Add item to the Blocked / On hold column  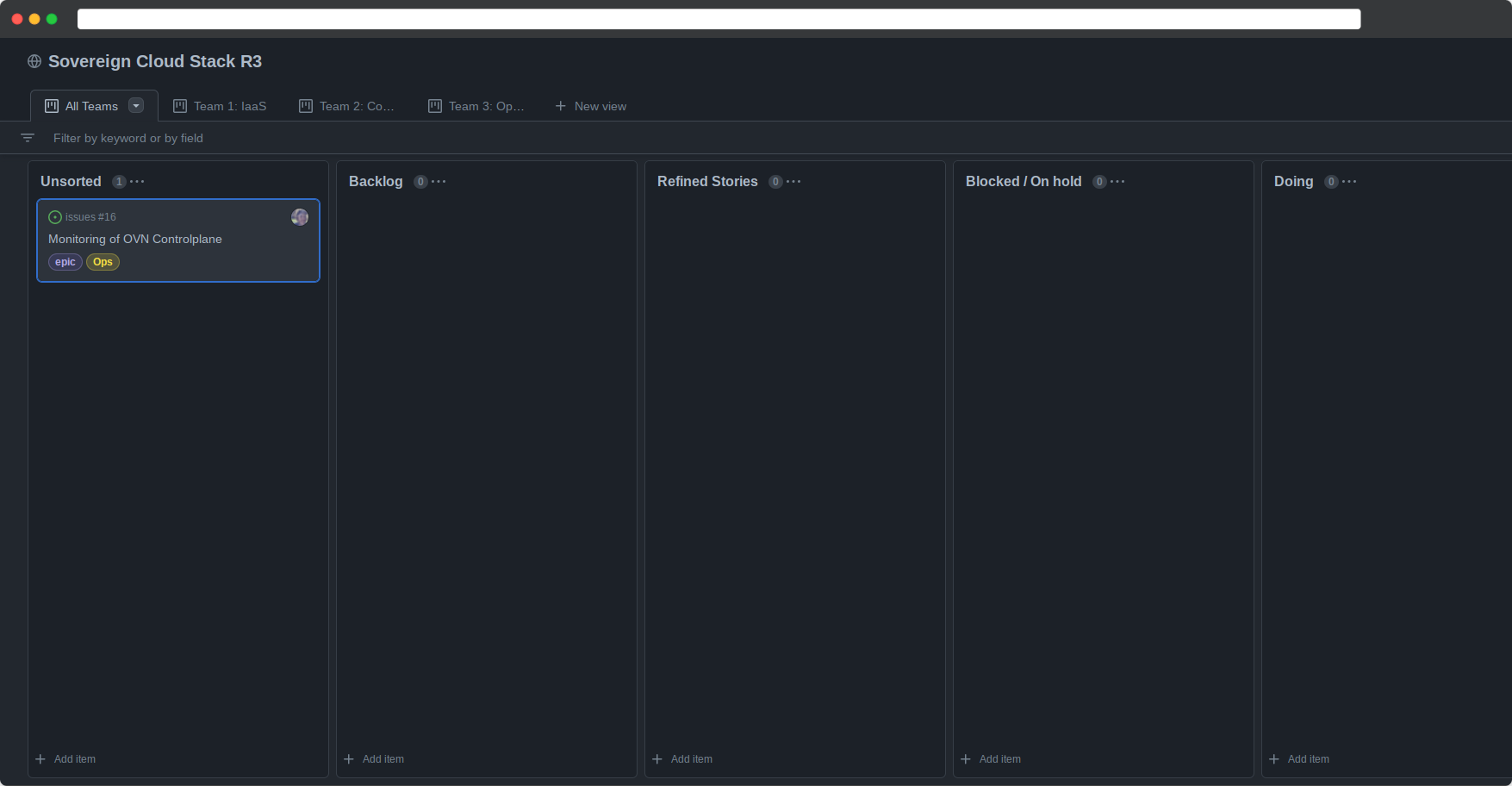(x=992, y=759)
